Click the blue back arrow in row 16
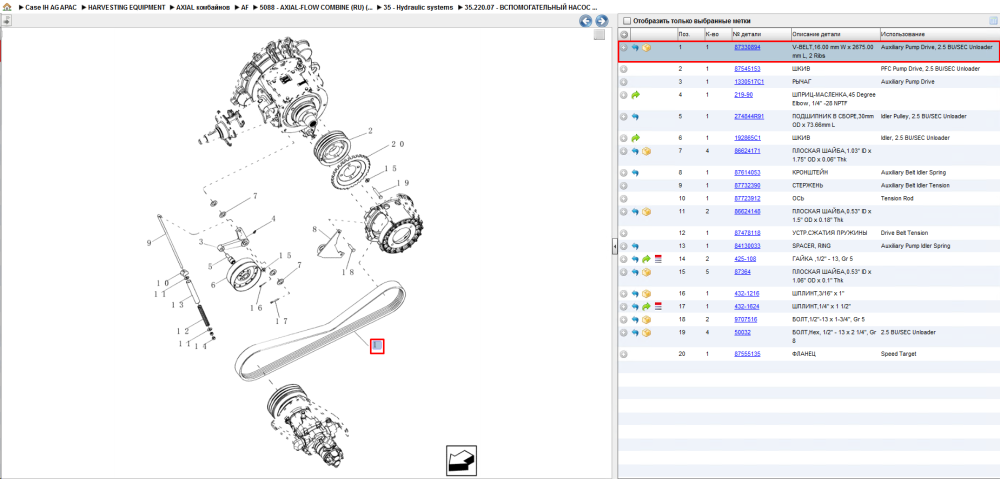 (x=635, y=294)
